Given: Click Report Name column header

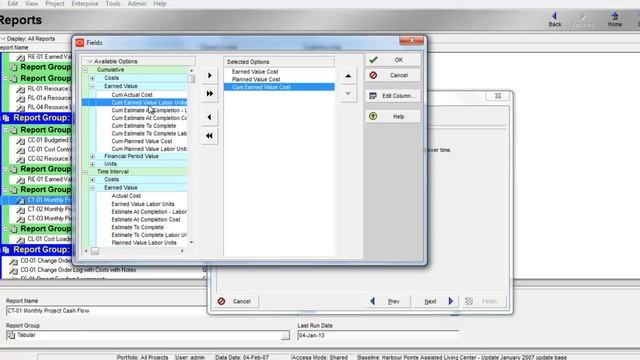Looking at the screenshot, I should [x=14, y=48].
